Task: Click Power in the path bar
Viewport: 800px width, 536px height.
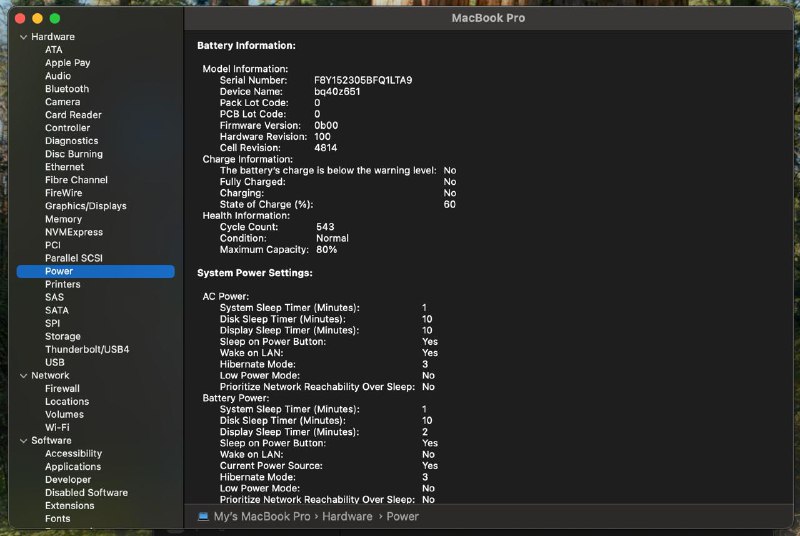Action: click(x=403, y=517)
